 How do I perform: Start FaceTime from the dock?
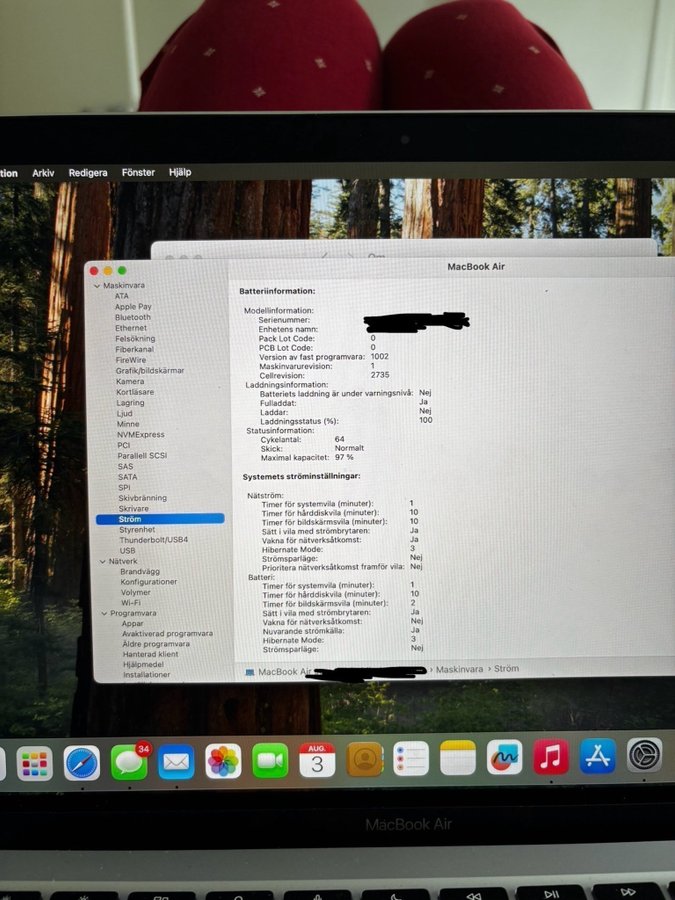pos(270,760)
